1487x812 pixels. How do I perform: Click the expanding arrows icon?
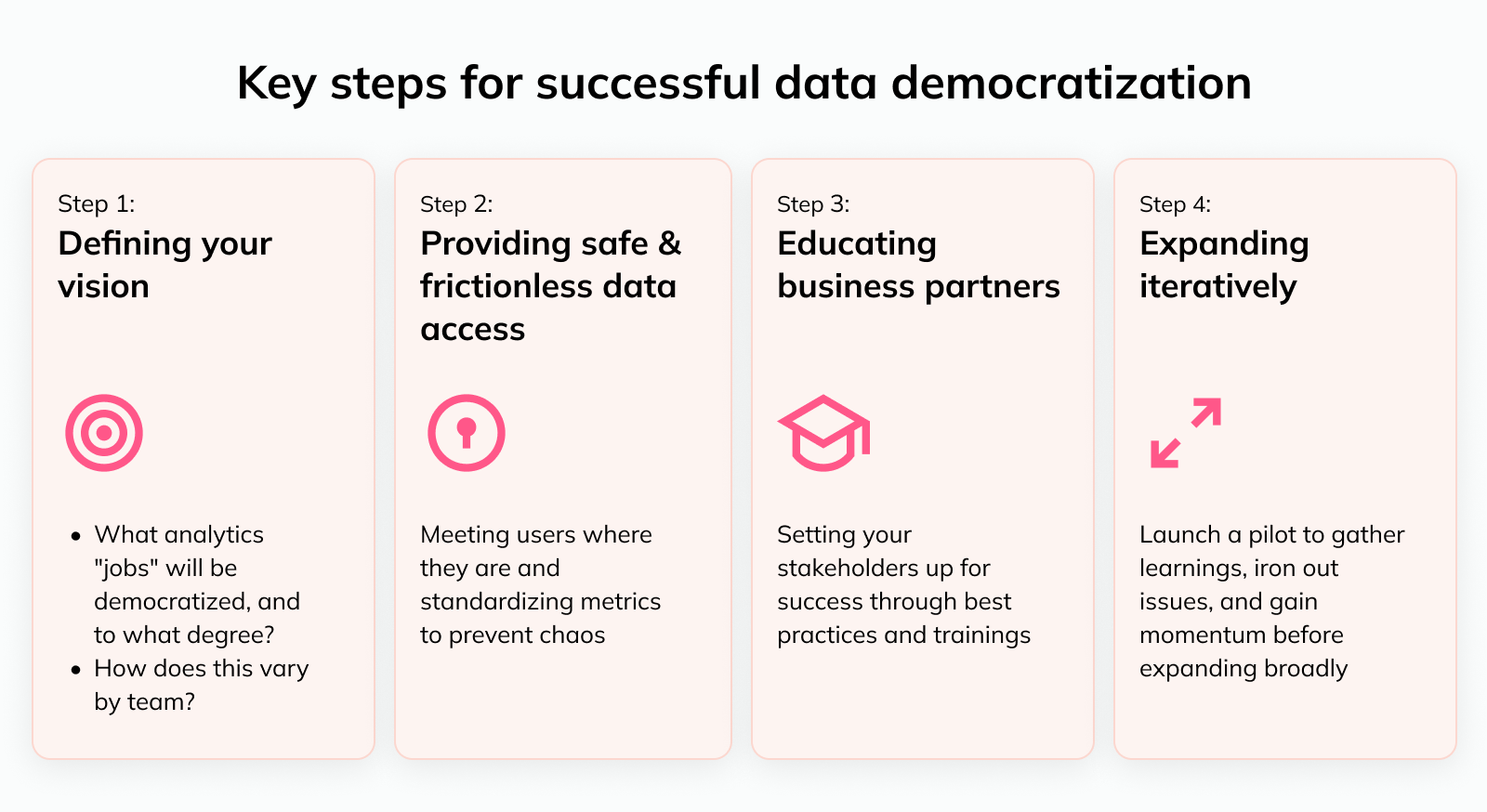coord(1186,433)
